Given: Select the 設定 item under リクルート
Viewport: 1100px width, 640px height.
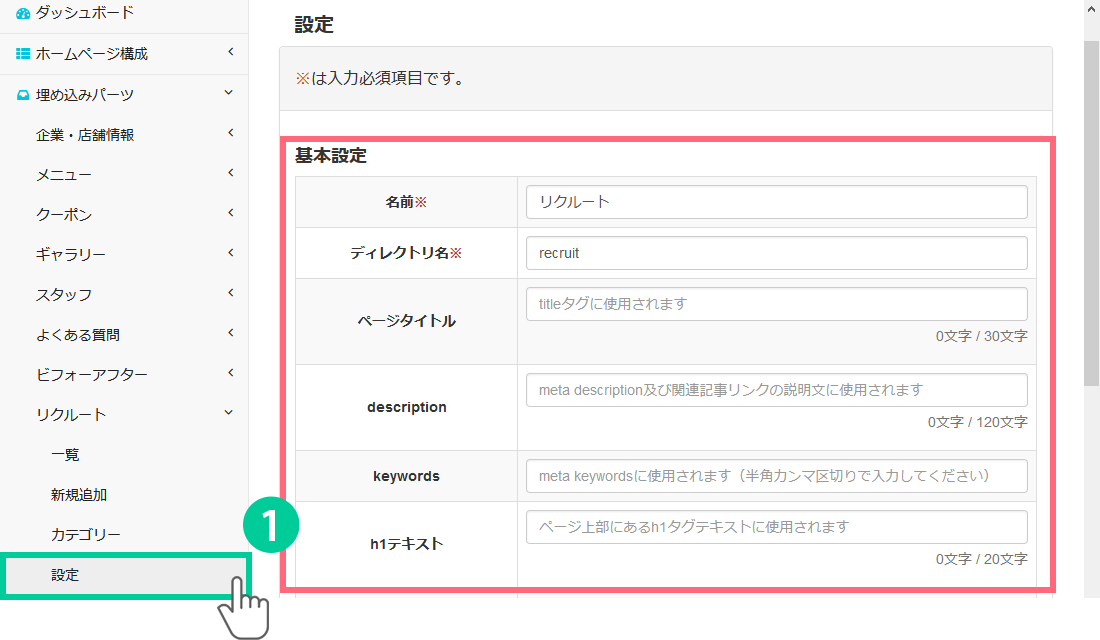Looking at the screenshot, I should (65, 575).
